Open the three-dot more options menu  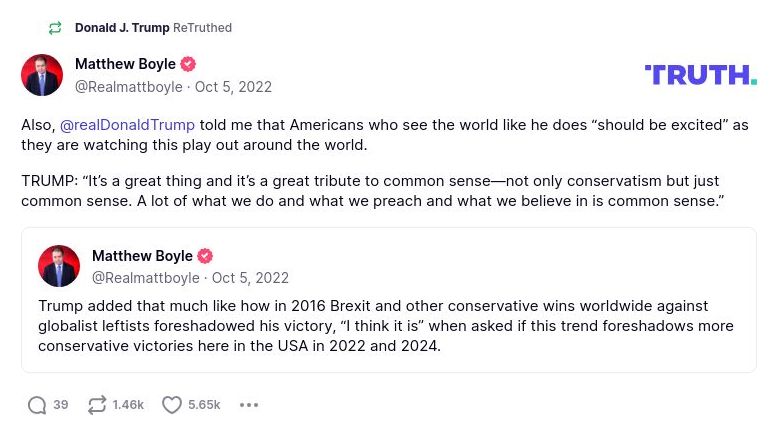(249, 405)
